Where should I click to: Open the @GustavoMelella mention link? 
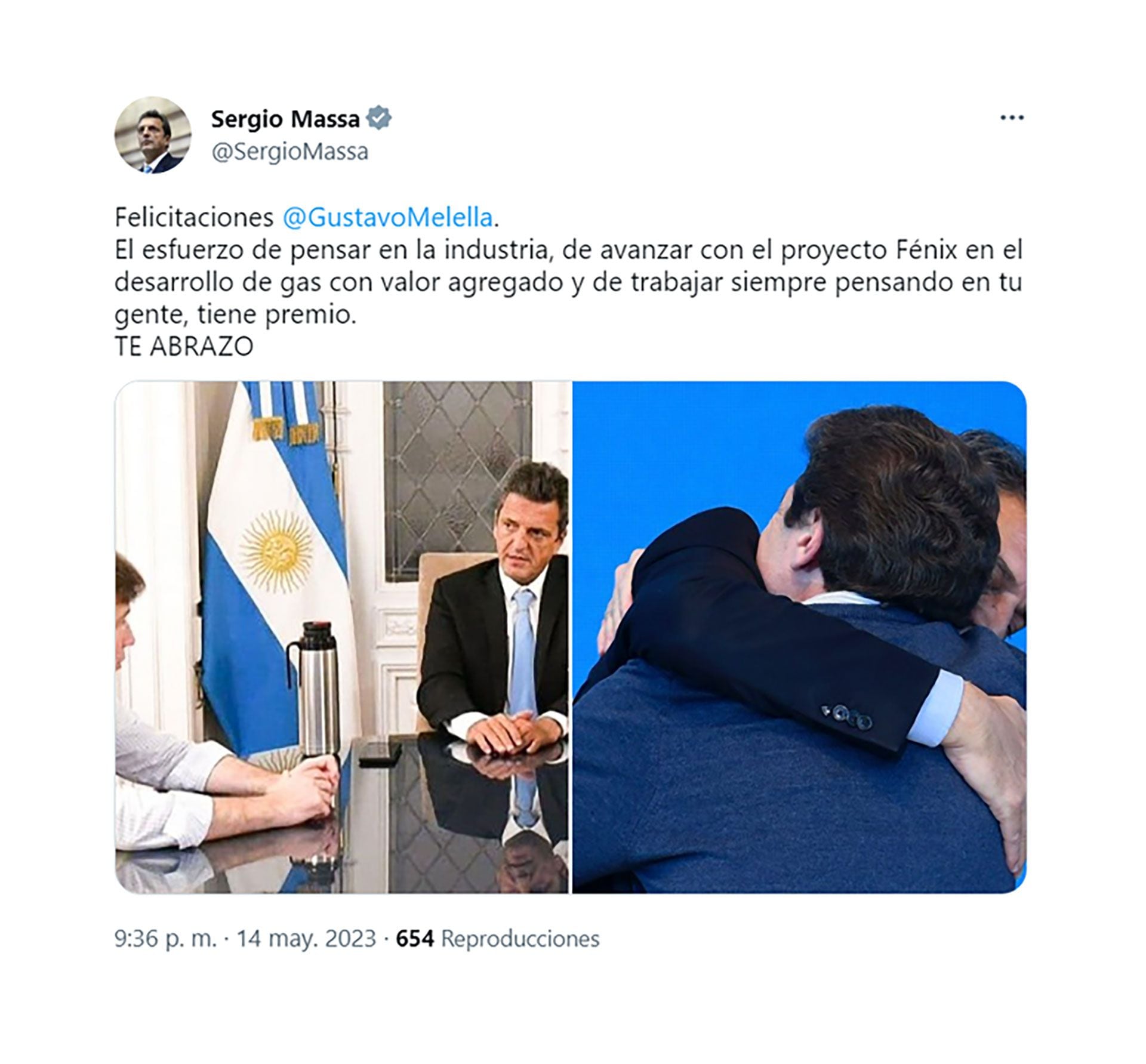coord(388,218)
